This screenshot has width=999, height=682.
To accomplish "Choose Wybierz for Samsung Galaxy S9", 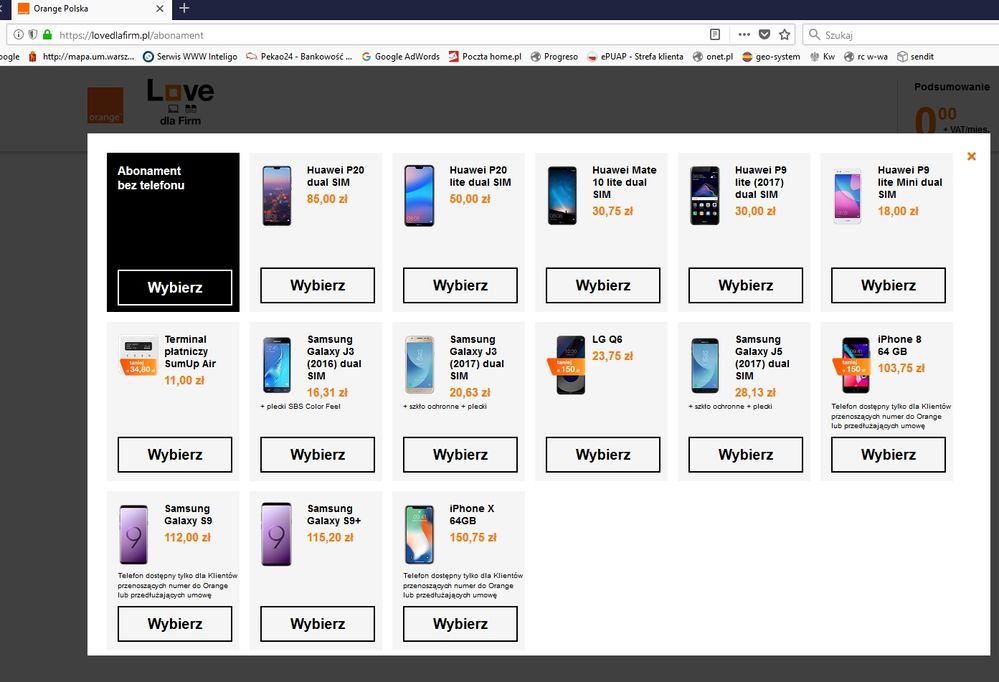I will [x=175, y=623].
